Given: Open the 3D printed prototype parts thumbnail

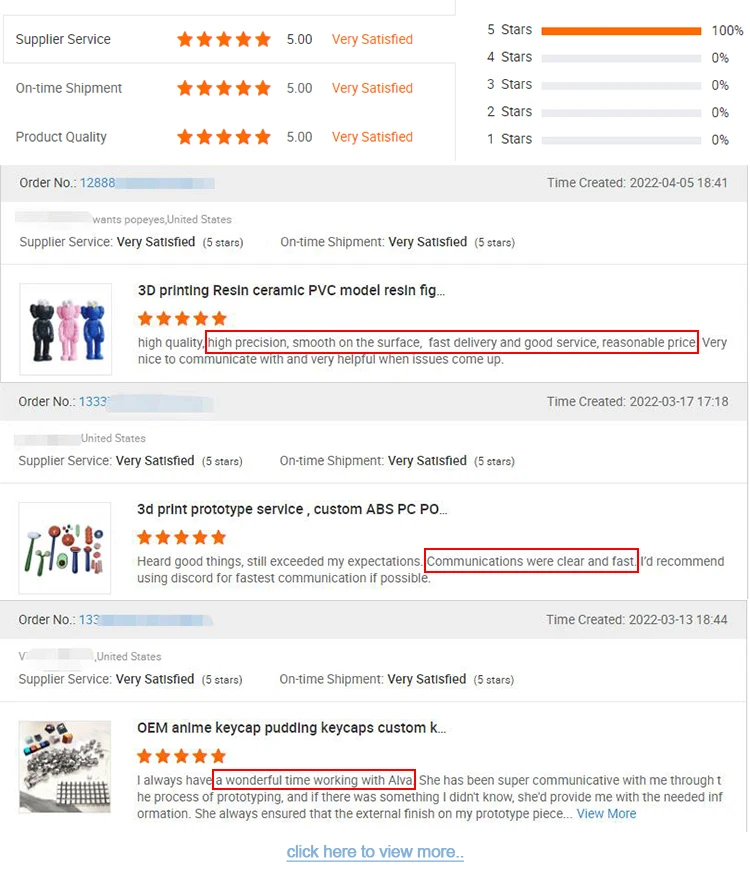Looking at the screenshot, I should pos(65,548).
